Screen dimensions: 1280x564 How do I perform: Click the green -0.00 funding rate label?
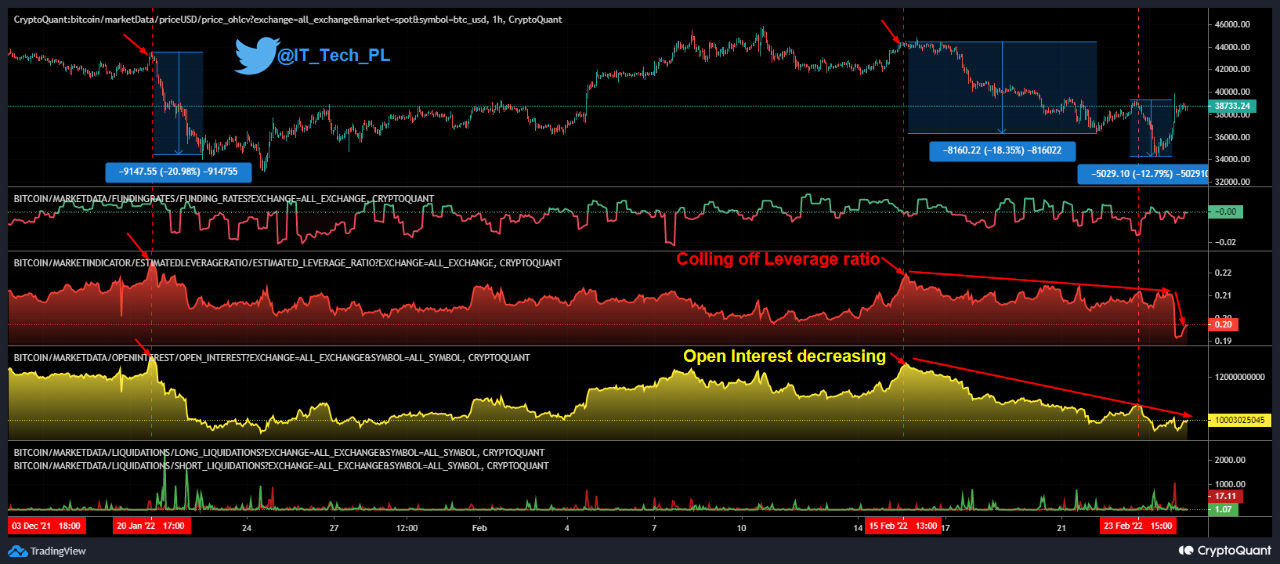[x=1225, y=212]
